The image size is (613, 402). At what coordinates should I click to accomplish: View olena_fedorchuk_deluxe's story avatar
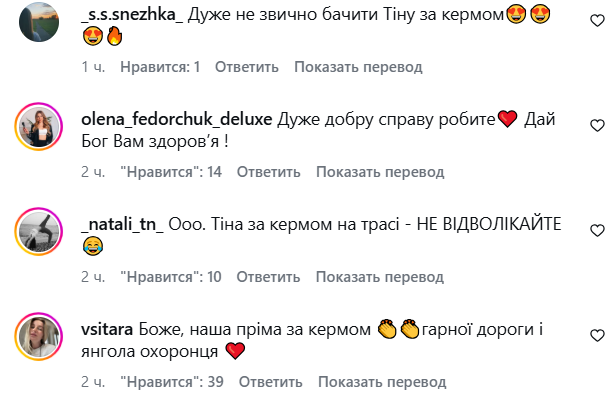[39, 127]
